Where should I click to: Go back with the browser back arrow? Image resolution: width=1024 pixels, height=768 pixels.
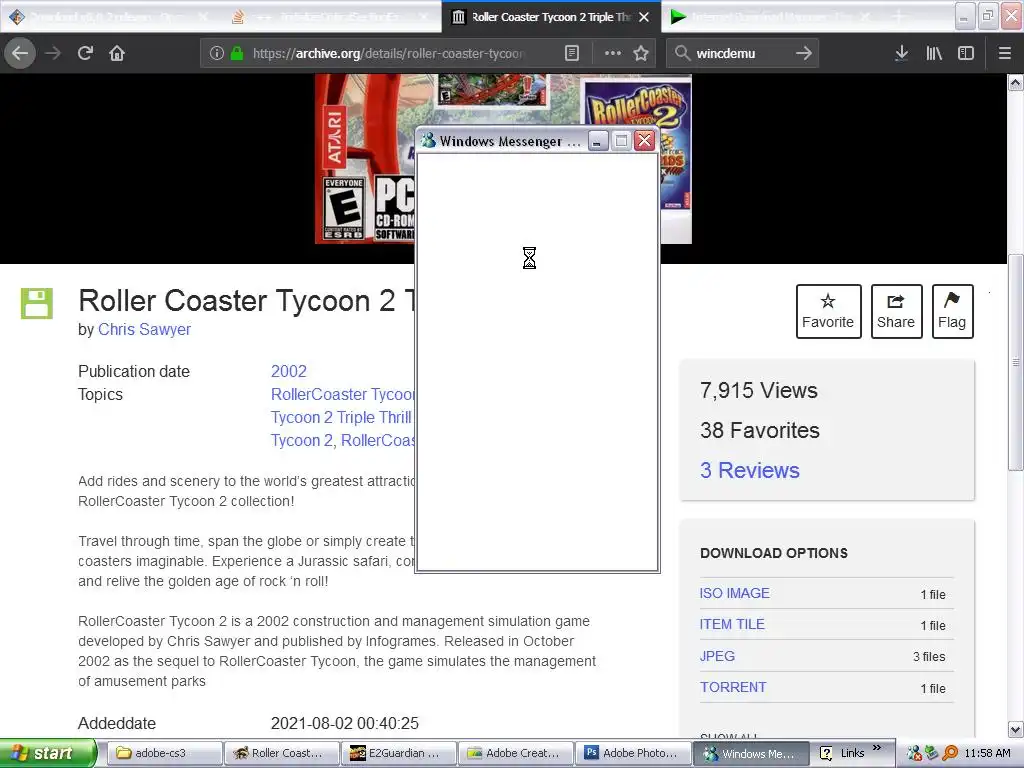[x=20, y=54]
